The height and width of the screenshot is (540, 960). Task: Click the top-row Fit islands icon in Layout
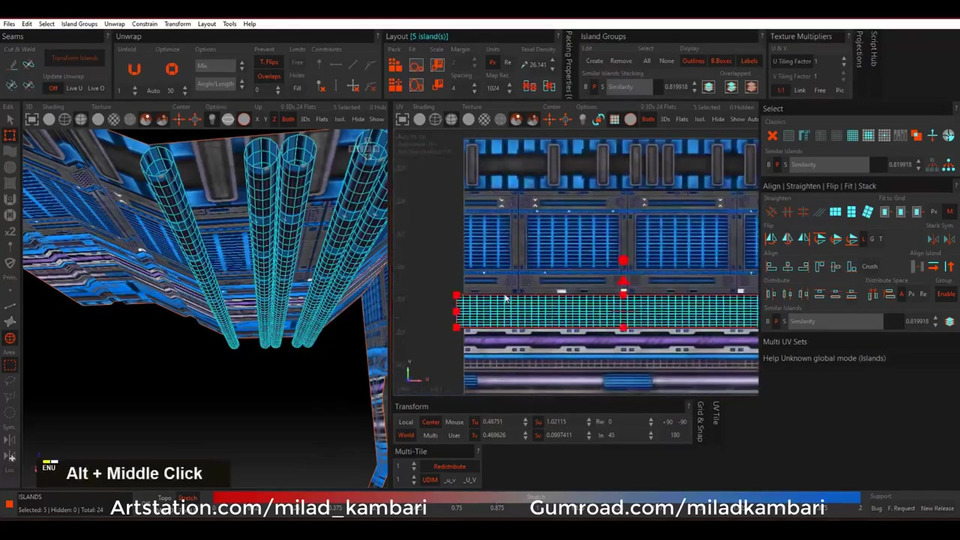point(416,65)
